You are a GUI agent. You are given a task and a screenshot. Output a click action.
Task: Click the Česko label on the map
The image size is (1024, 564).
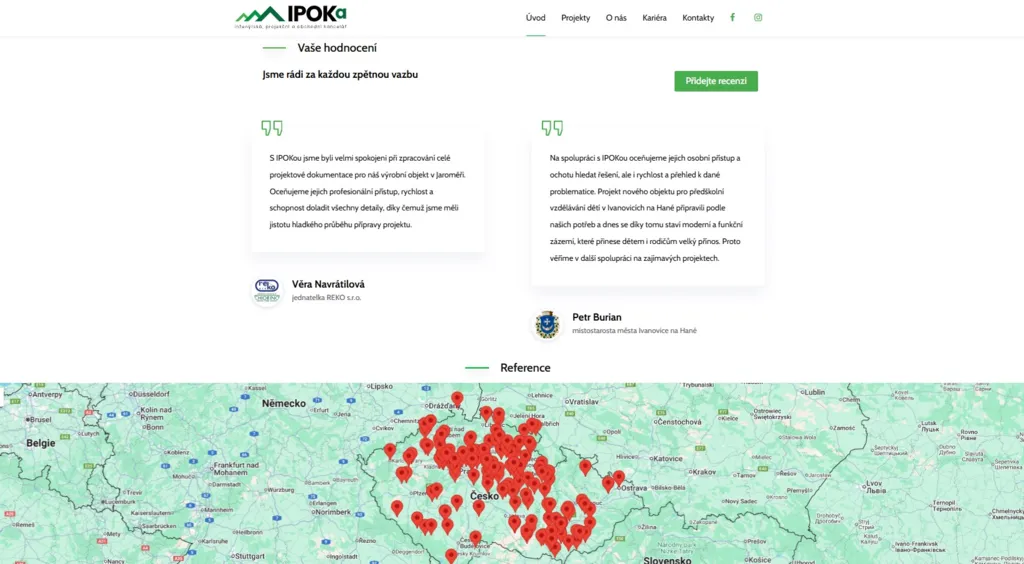[x=485, y=496]
